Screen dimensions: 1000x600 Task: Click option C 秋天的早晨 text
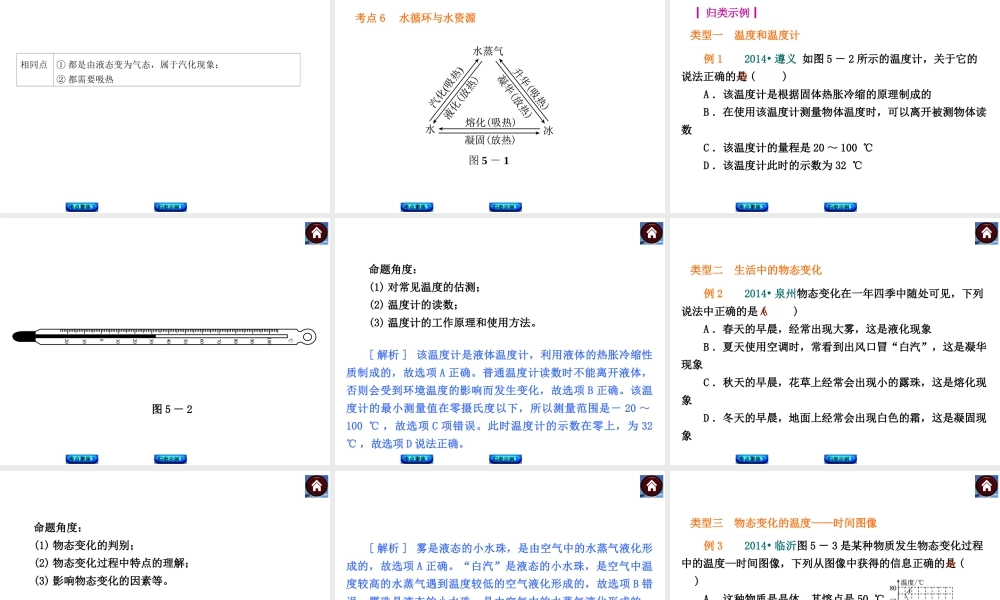(834, 391)
